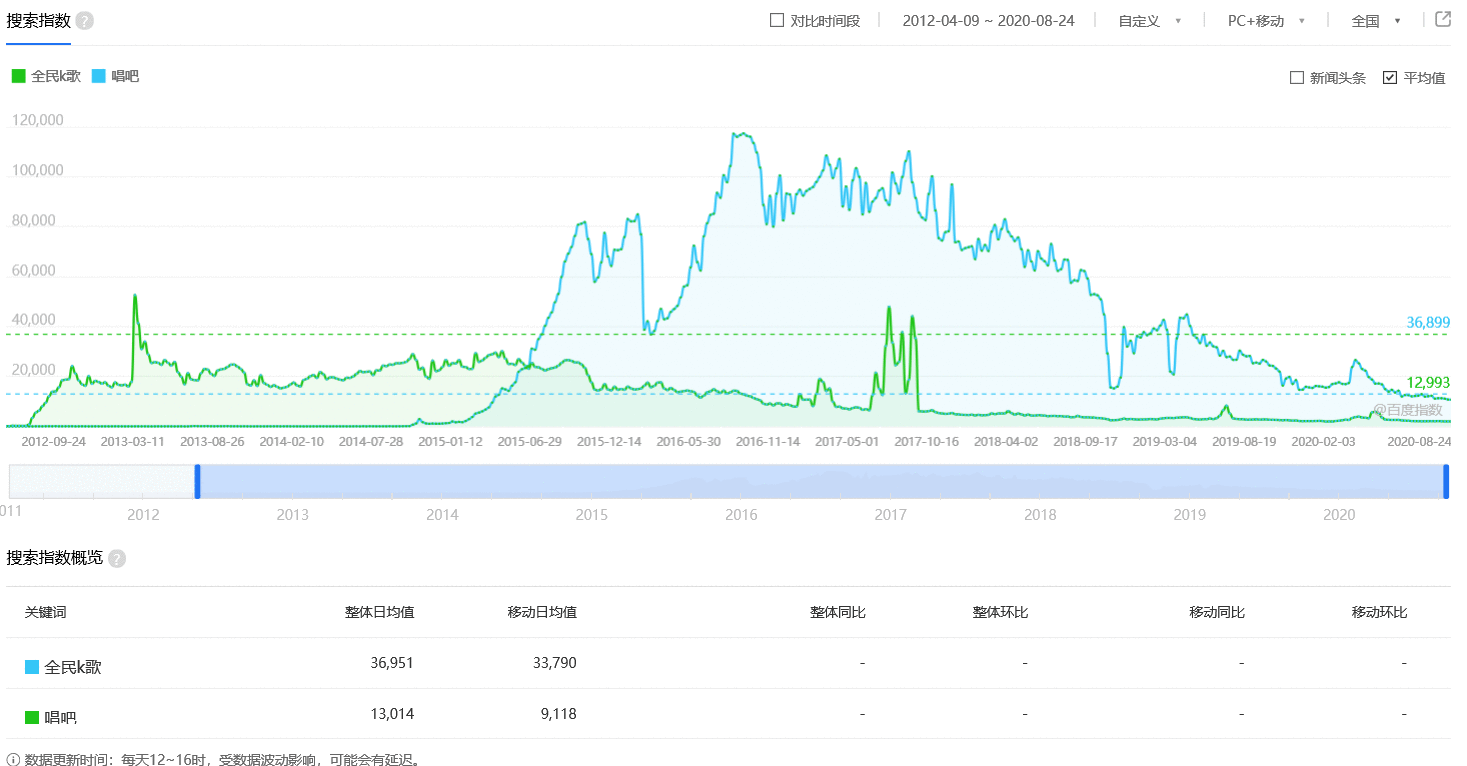1467x766 pixels.
Task: Click the 2018-09-17 date on the chart axis
Action: point(1085,441)
